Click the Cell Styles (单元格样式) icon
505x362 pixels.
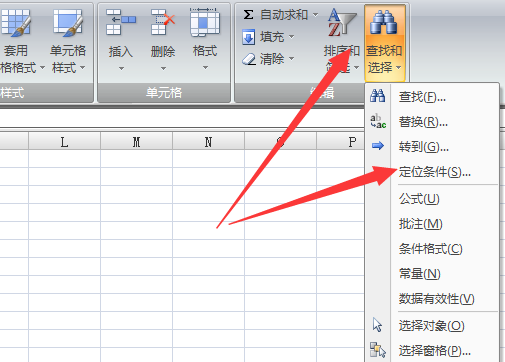[68, 23]
